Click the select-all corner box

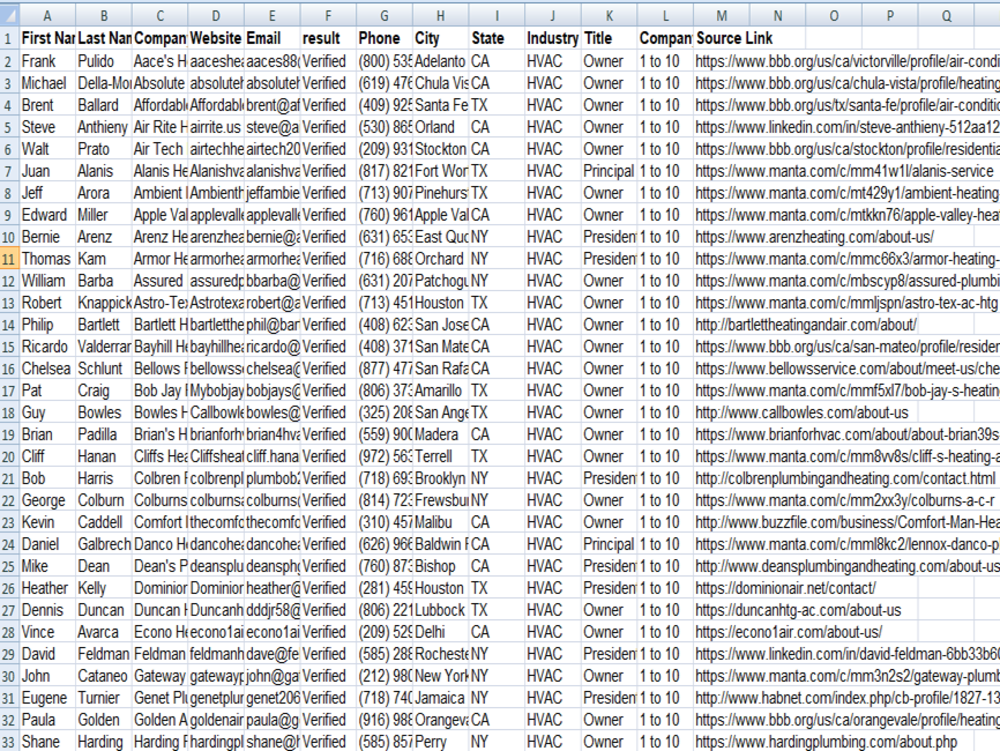(10, 16)
